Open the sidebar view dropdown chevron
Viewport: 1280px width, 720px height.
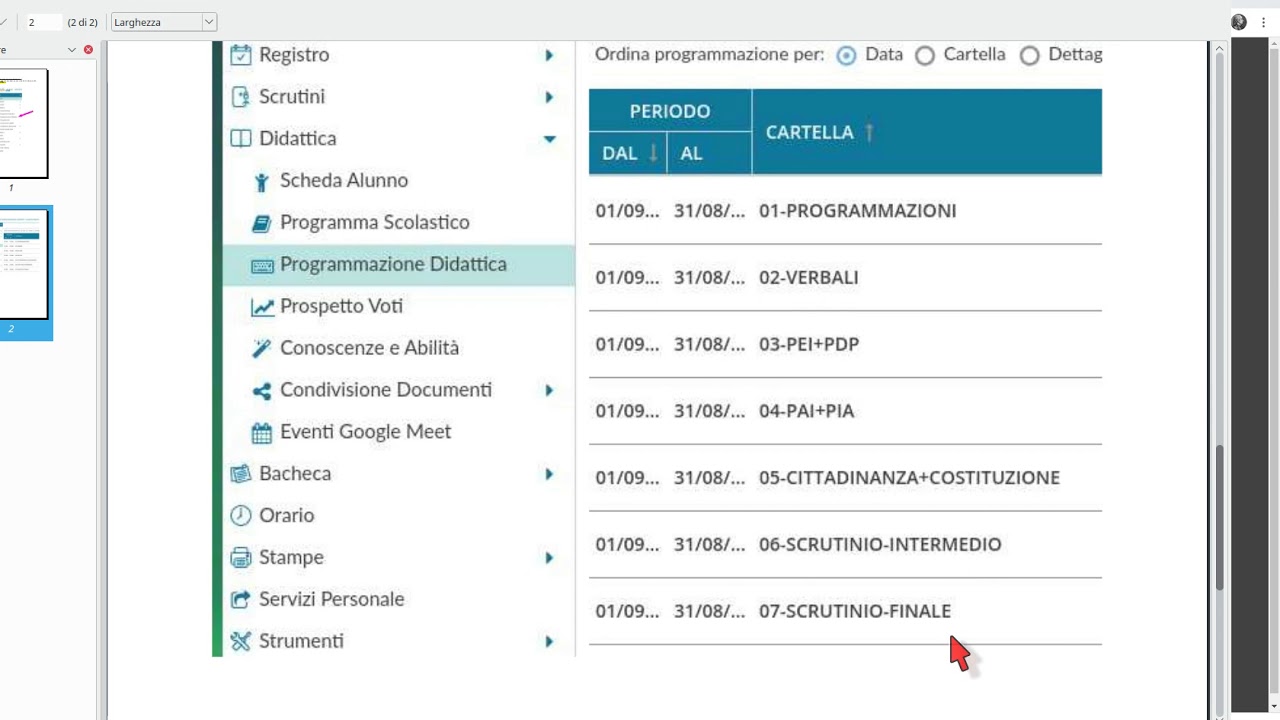(71, 49)
